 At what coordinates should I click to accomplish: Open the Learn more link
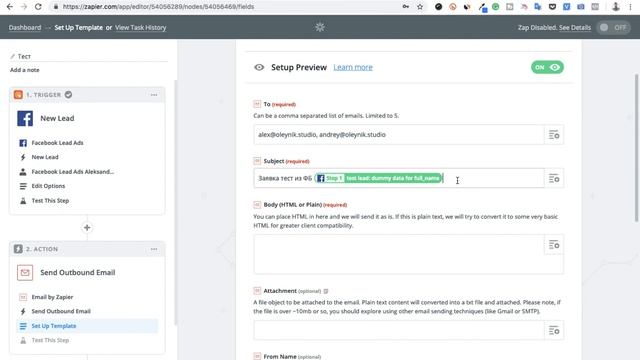pos(353,67)
